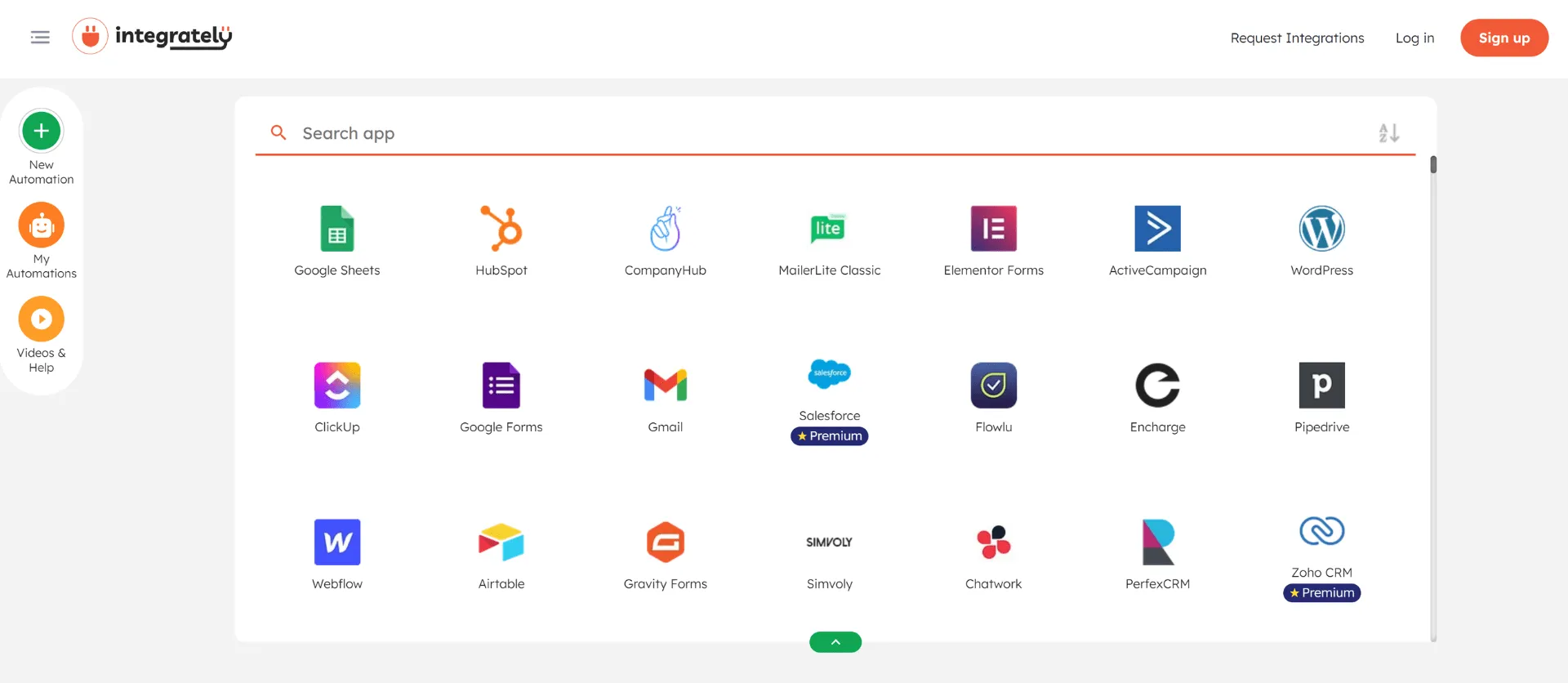Choose the Salesforce app icon

[x=830, y=374]
